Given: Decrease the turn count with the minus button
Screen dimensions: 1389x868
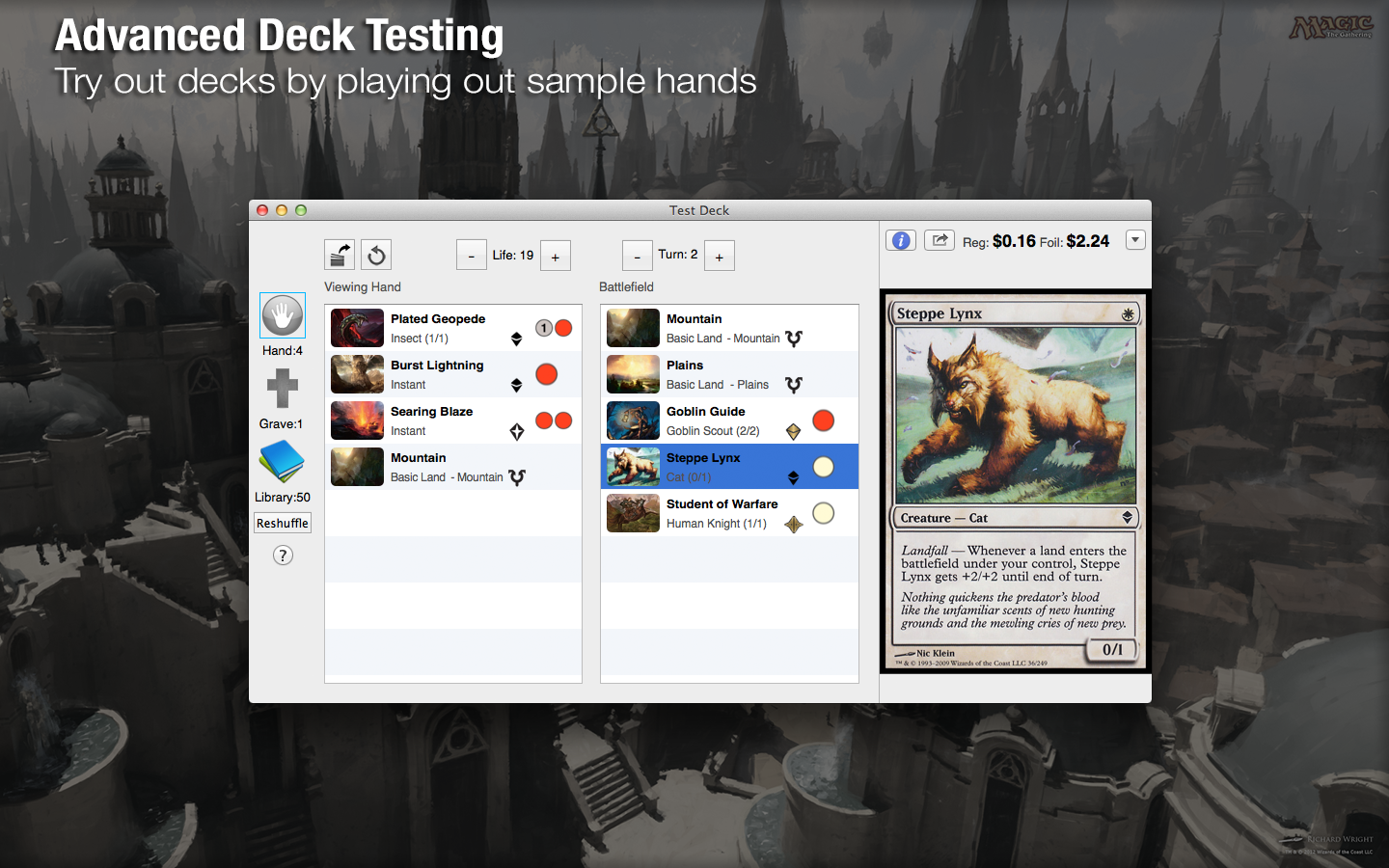Looking at the screenshot, I should coord(637,256).
